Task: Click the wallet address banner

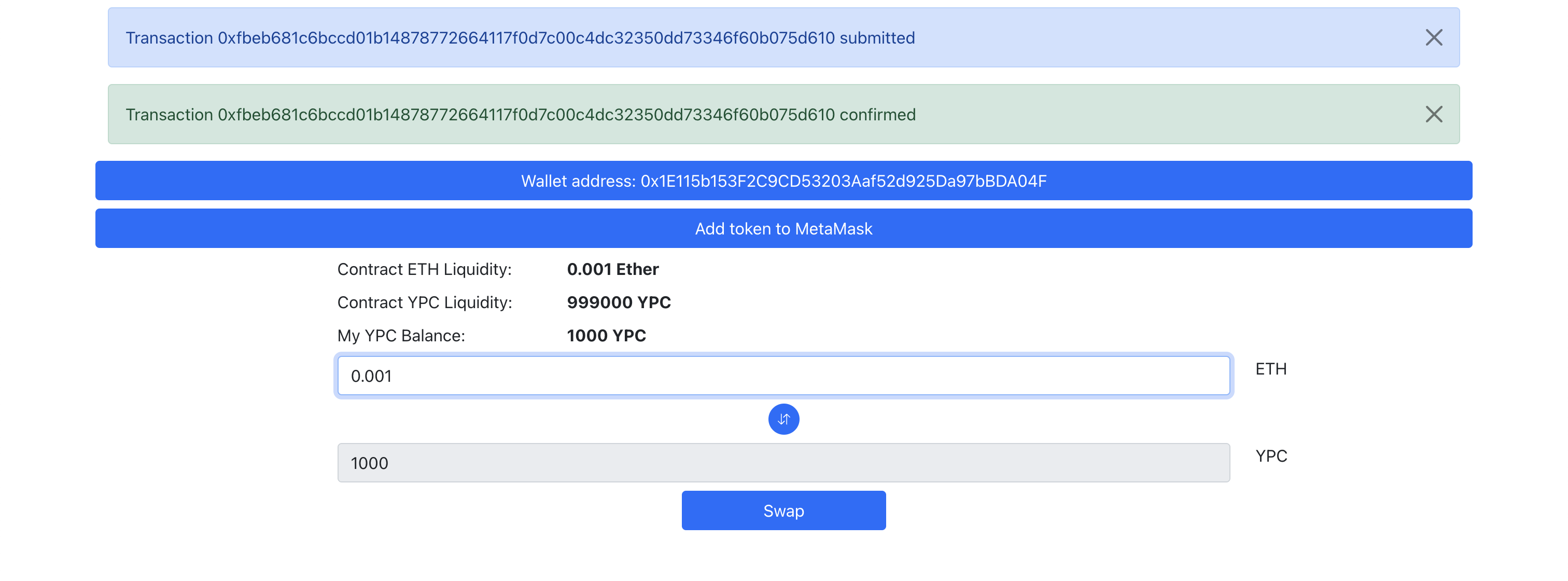Action: [x=784, y=181]
